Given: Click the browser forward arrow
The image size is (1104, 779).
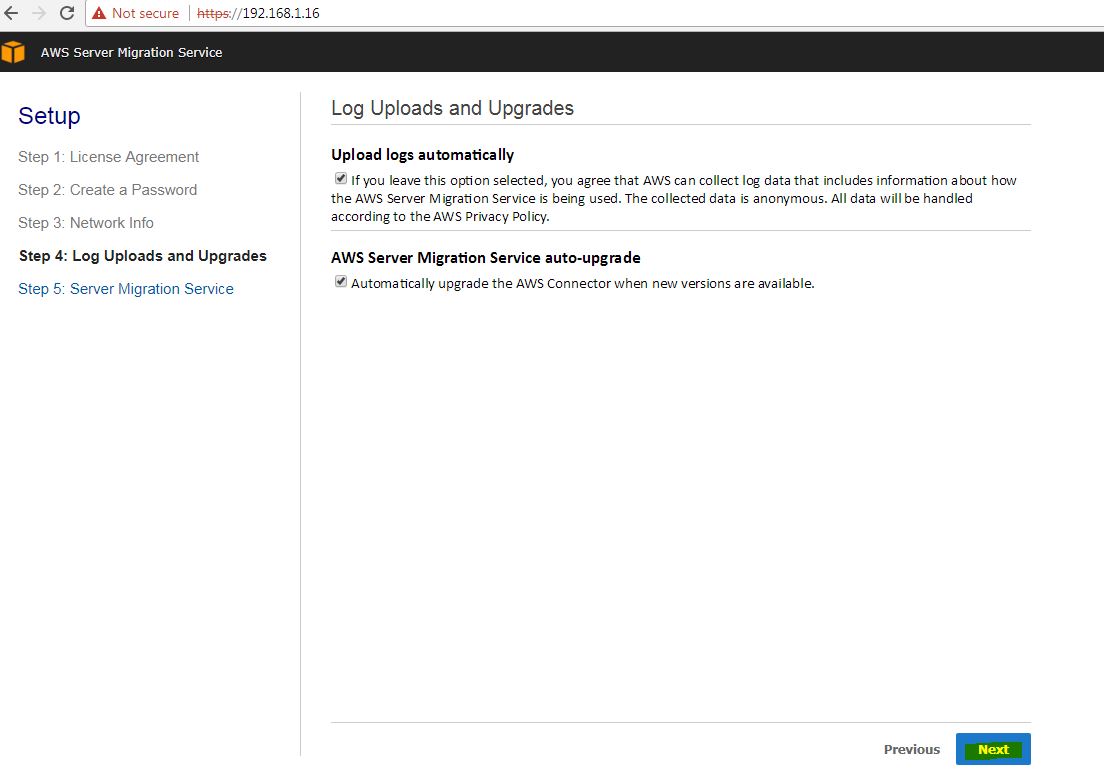Looking at the screenshot, I should (39, 13).
